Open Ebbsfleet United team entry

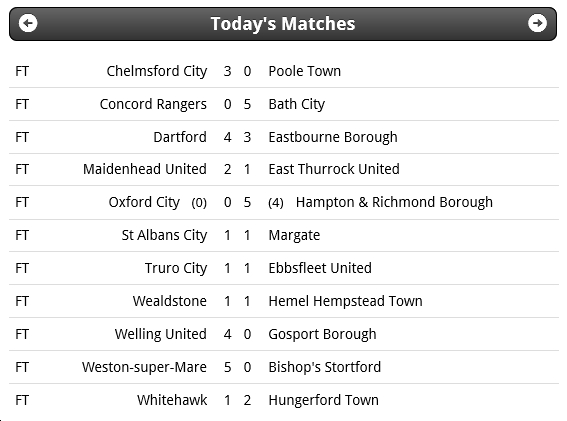(x=320, y=268)
